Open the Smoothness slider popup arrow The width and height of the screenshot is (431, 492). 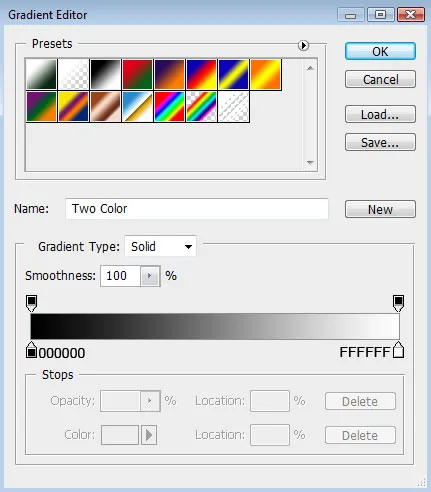pyautogui.click(x=150, y=276)
